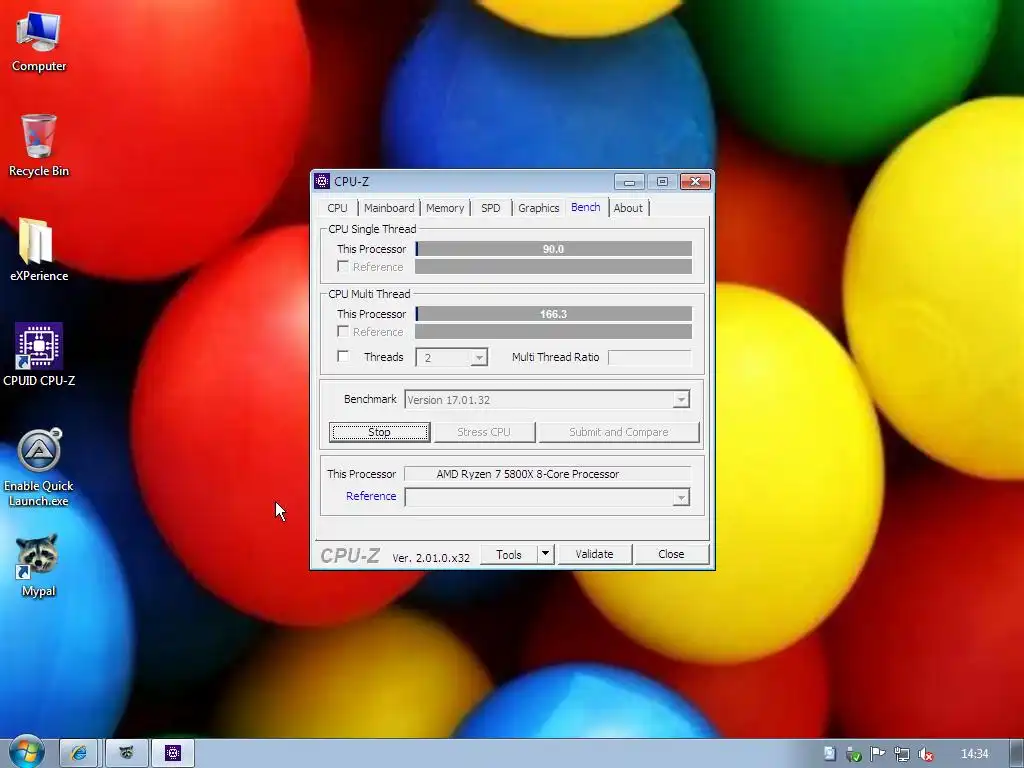1024x768 pixels.
Task: Click the CPU-Z title bar icon
Action: tap(322, 181)
